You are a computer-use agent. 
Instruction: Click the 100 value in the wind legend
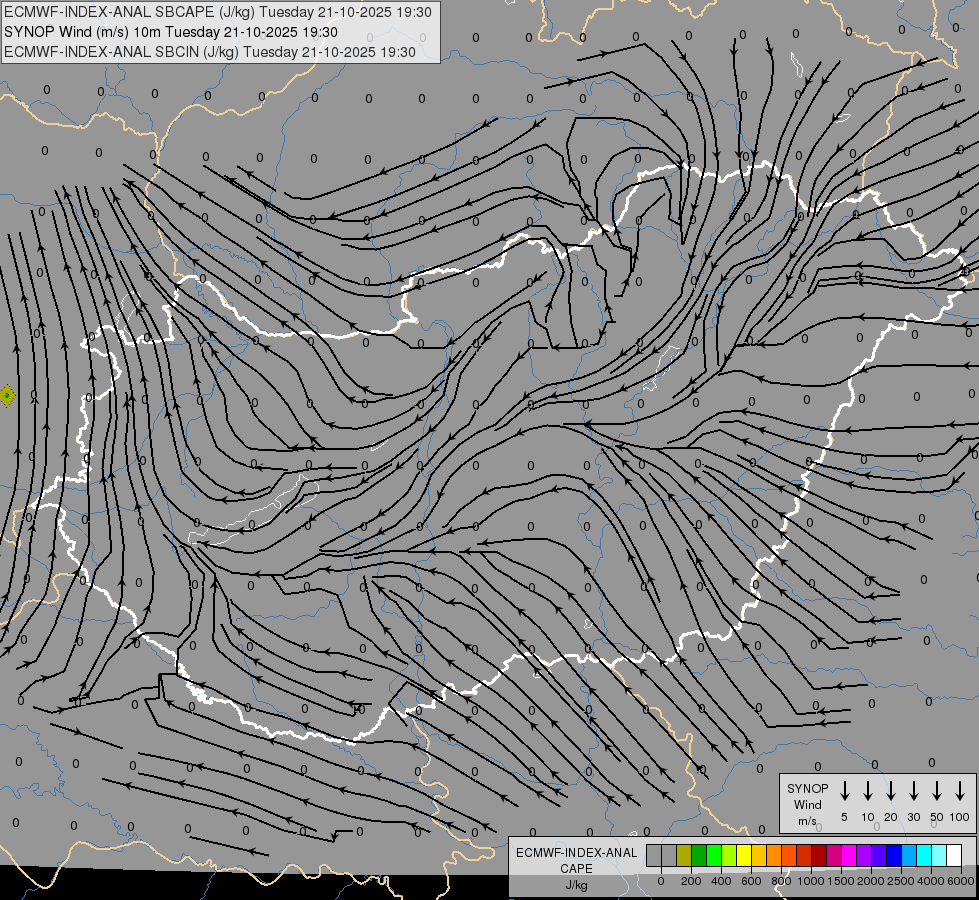click(x=960, y=817)
